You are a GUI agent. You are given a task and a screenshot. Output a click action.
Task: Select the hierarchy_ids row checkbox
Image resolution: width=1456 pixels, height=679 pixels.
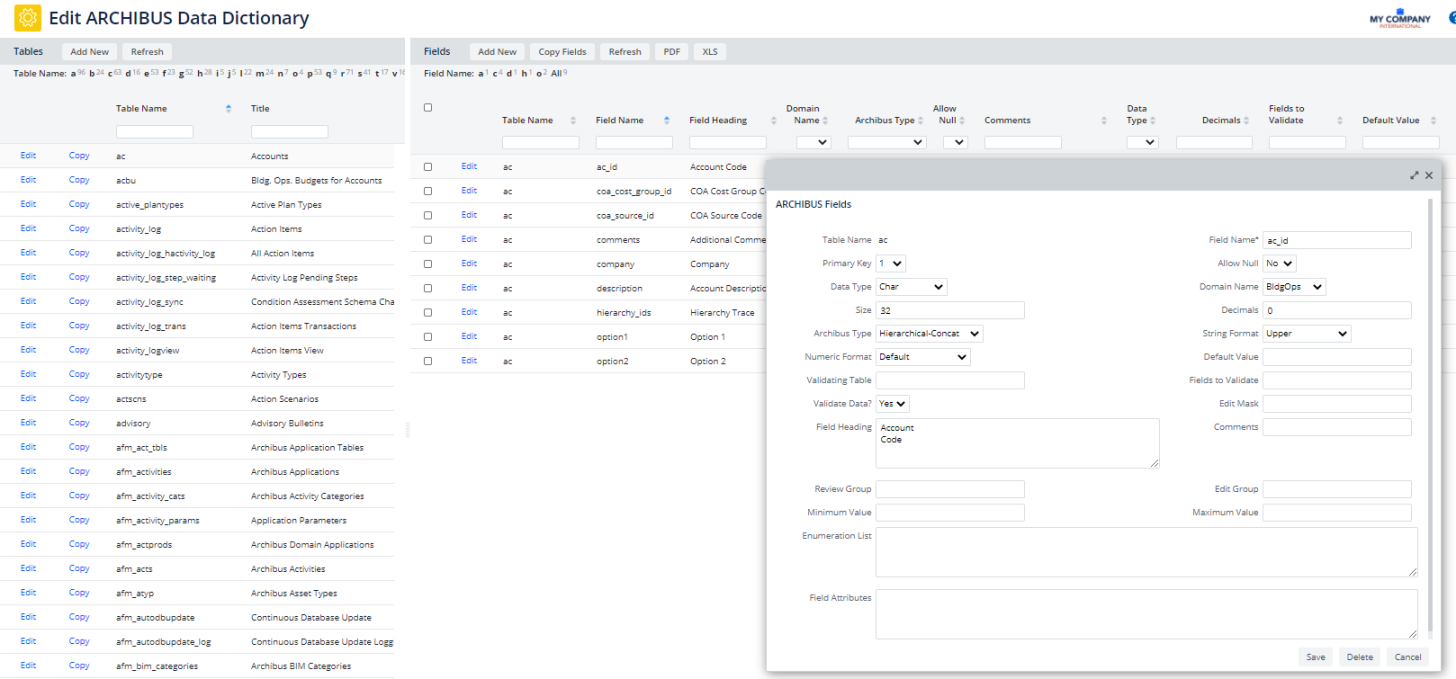(x=428, y=313)
